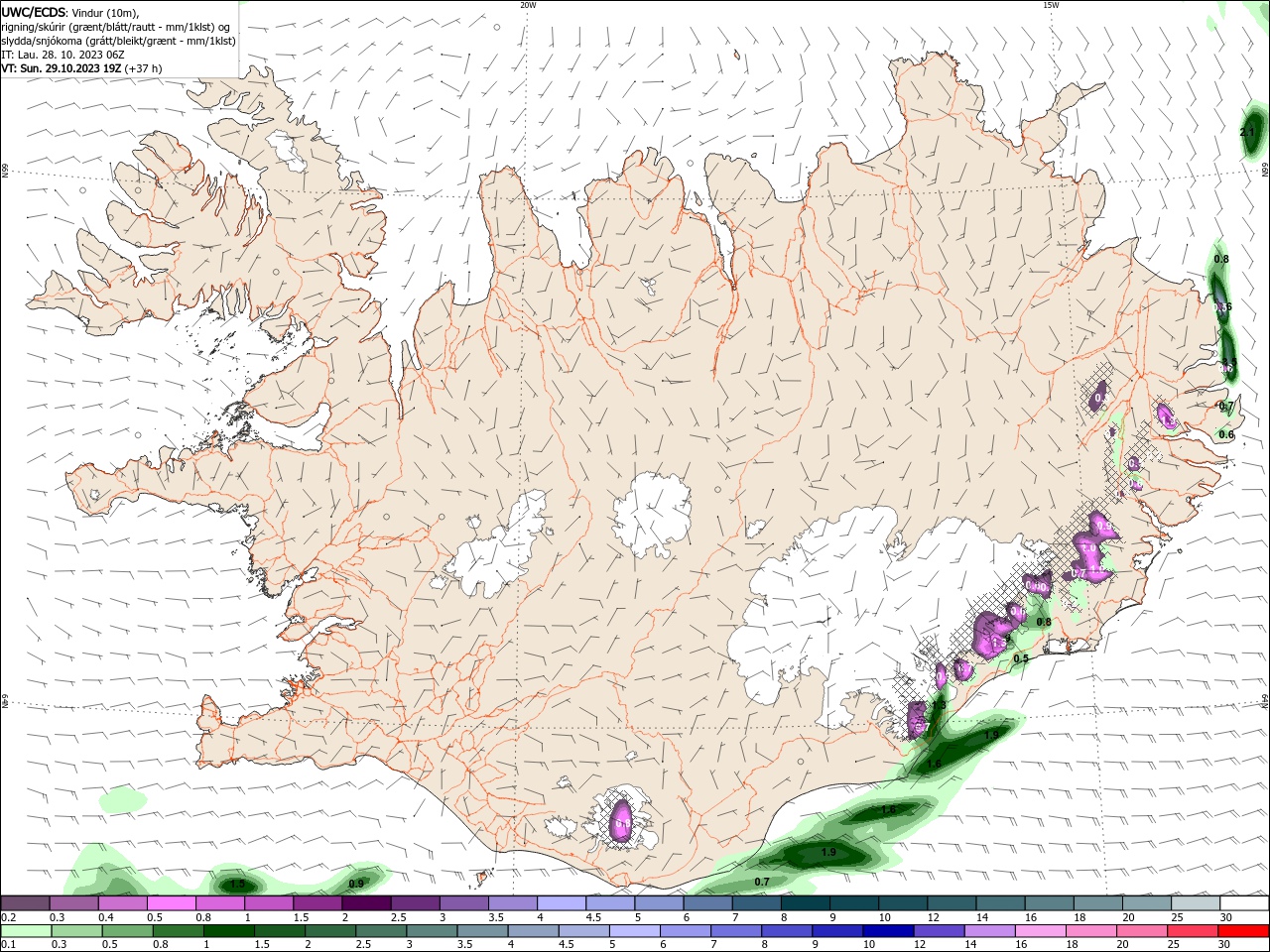Click the 0.1 label in the rain legend
The width and height of the screenshot is (1270, 952).
click(x=8, y=945)
